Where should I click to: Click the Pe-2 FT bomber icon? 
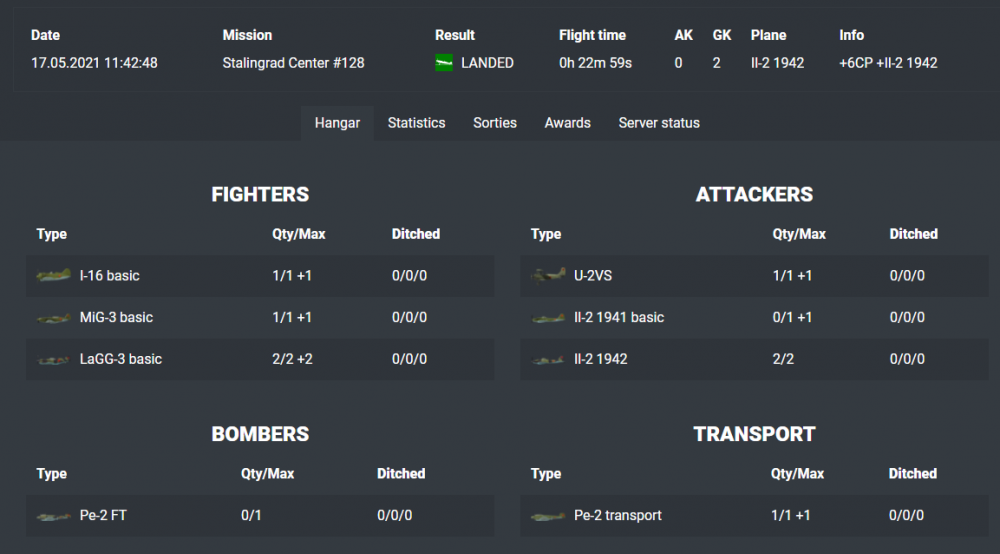tap(53, 516)
